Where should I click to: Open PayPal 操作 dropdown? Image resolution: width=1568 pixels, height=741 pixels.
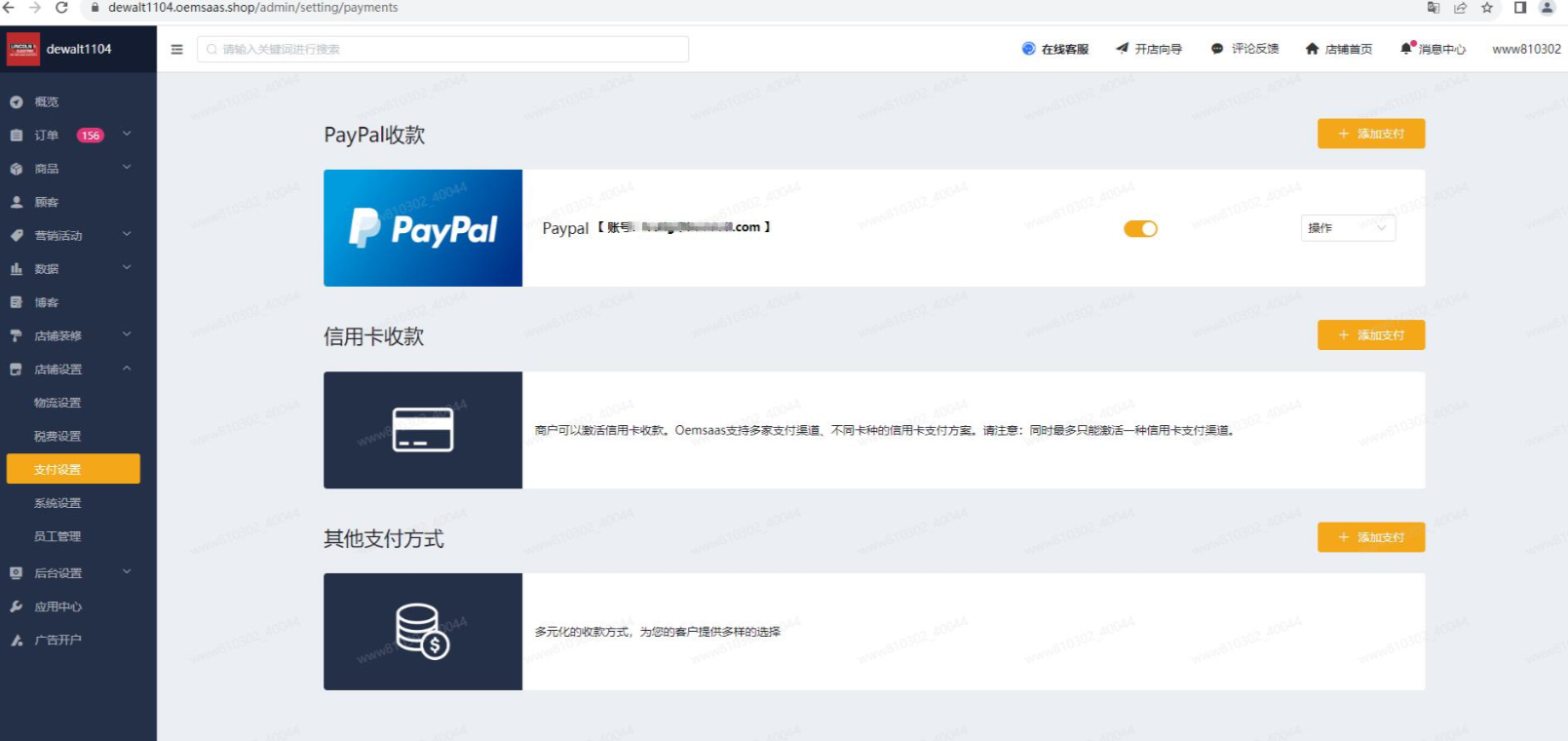point(1348,228)
